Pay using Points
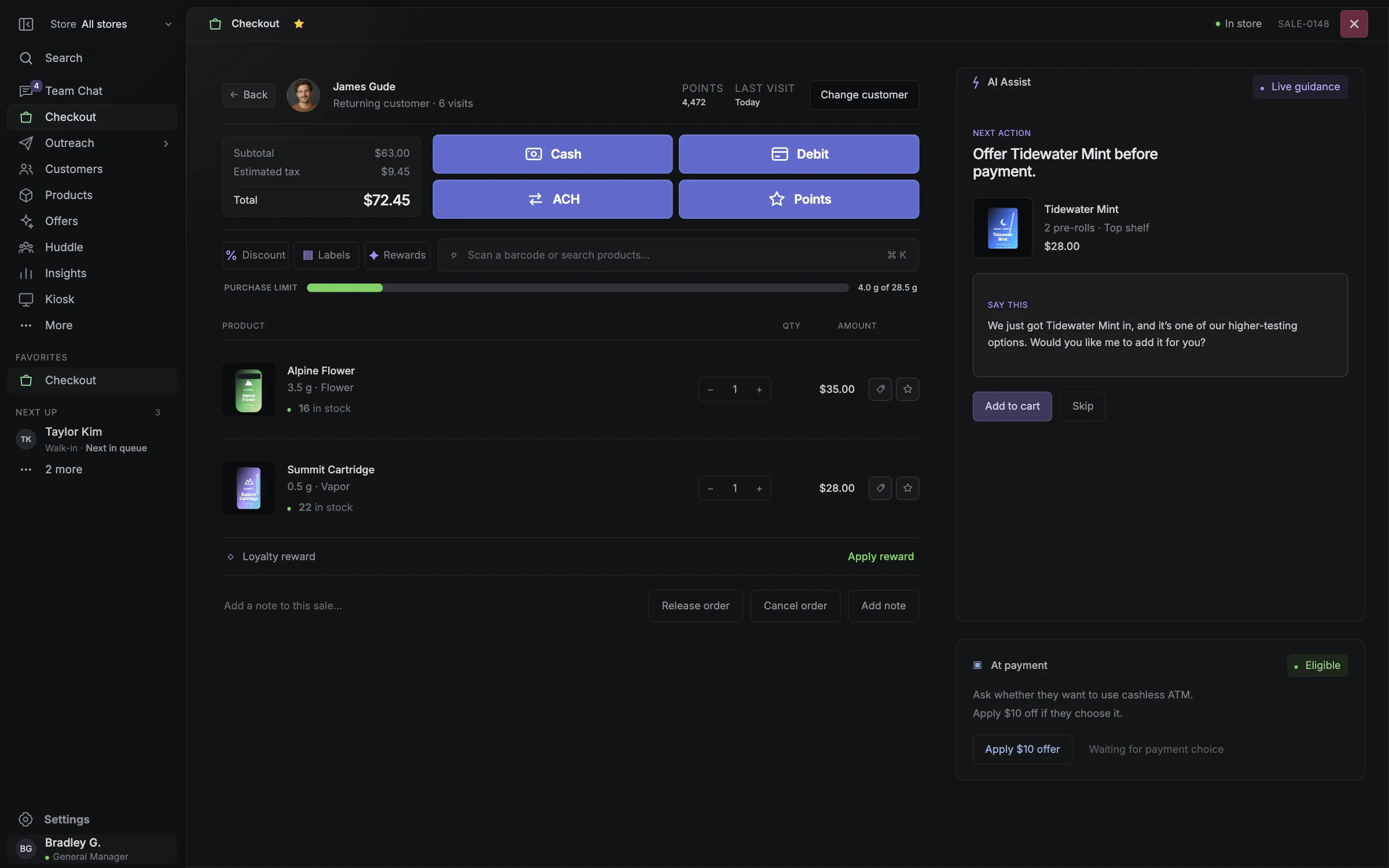 point(799,199)
